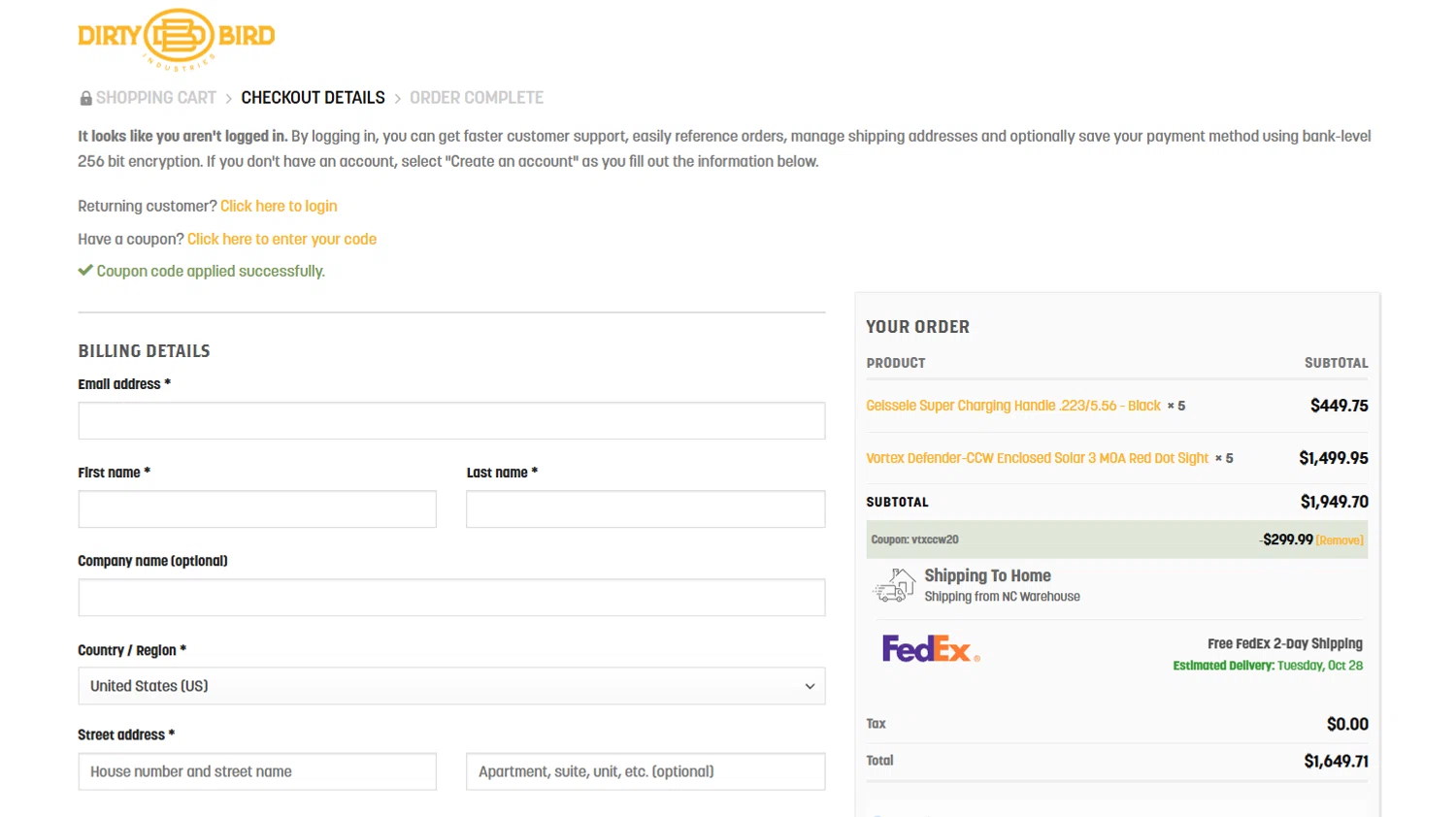Viewport: 1456px width, 817px height.
Task: Open the Dirty Bird Industries logo homepage
Action: (177, 38)
